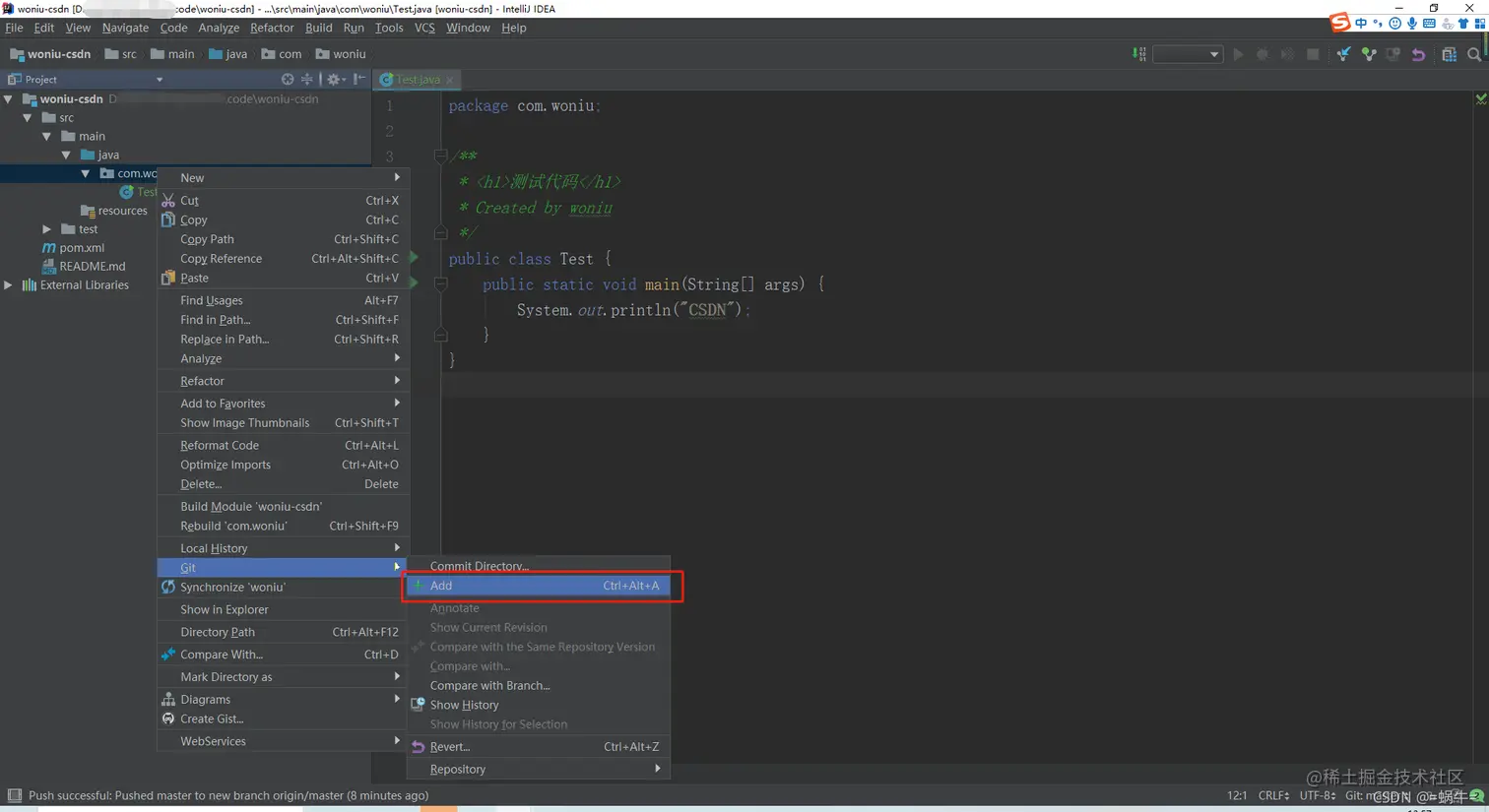Click the purple Revert arrow in the toolbar

1418,54
